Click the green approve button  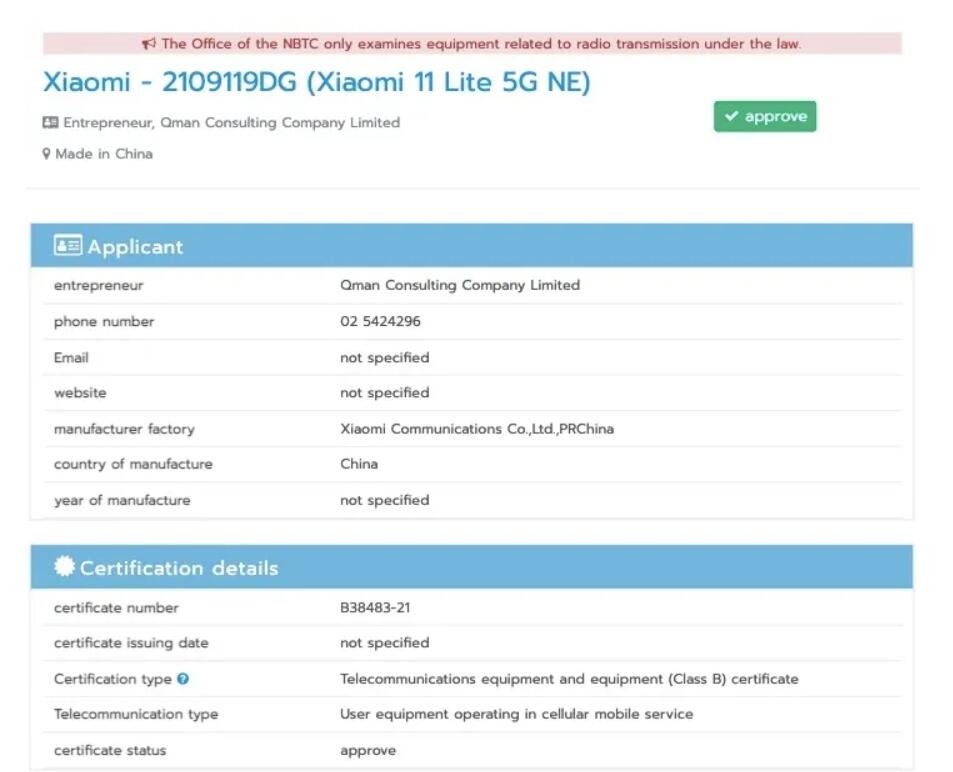[x=765, y=116]
